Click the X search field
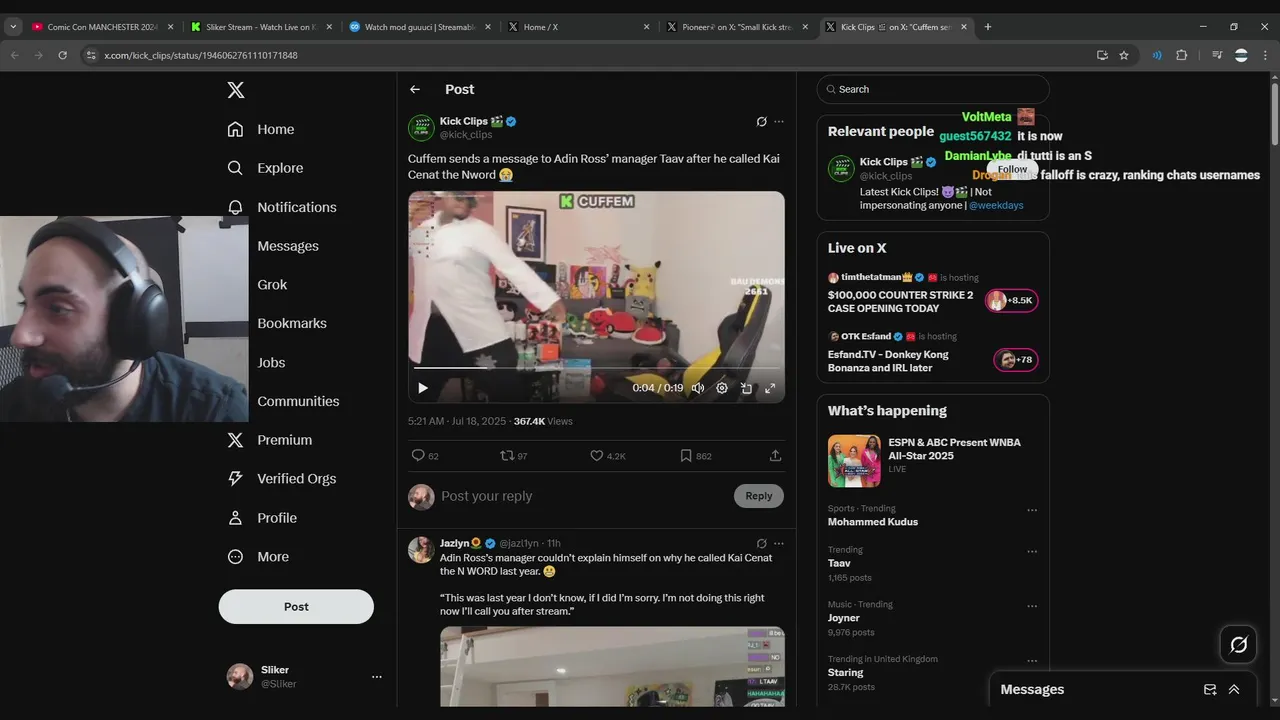 (933, 89)
